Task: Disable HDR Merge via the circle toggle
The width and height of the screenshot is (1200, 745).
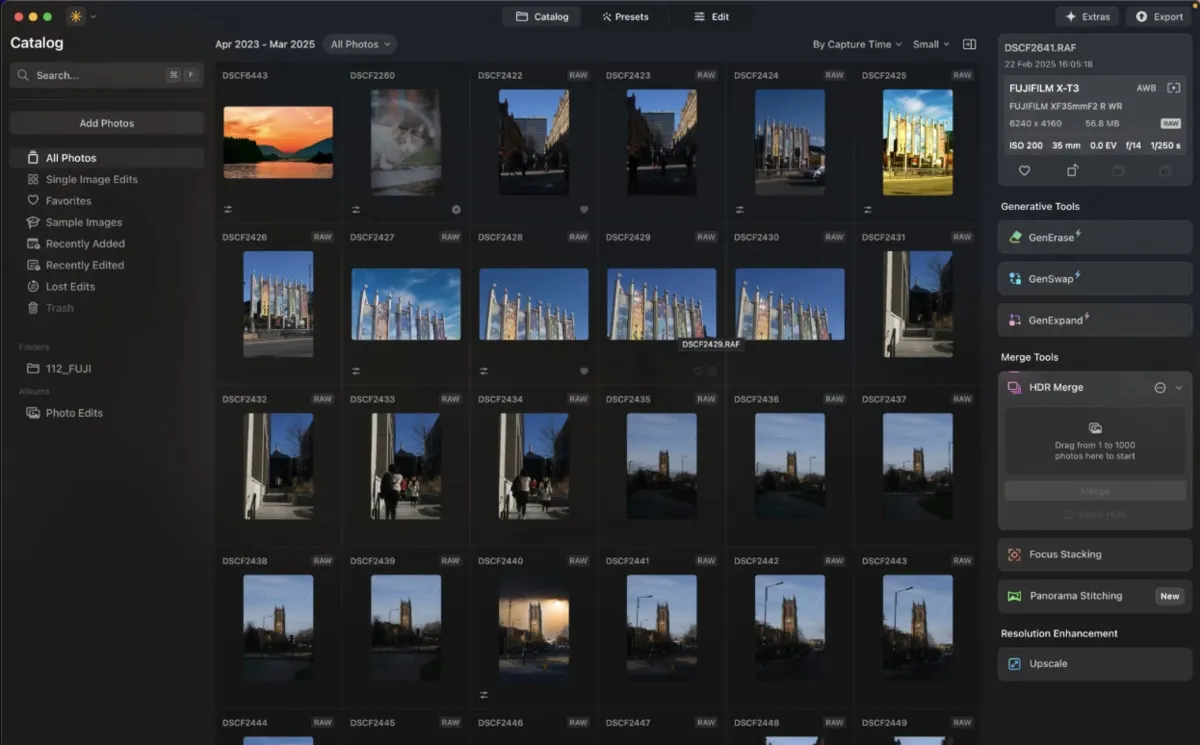Action: click(x=1160, y=387)
